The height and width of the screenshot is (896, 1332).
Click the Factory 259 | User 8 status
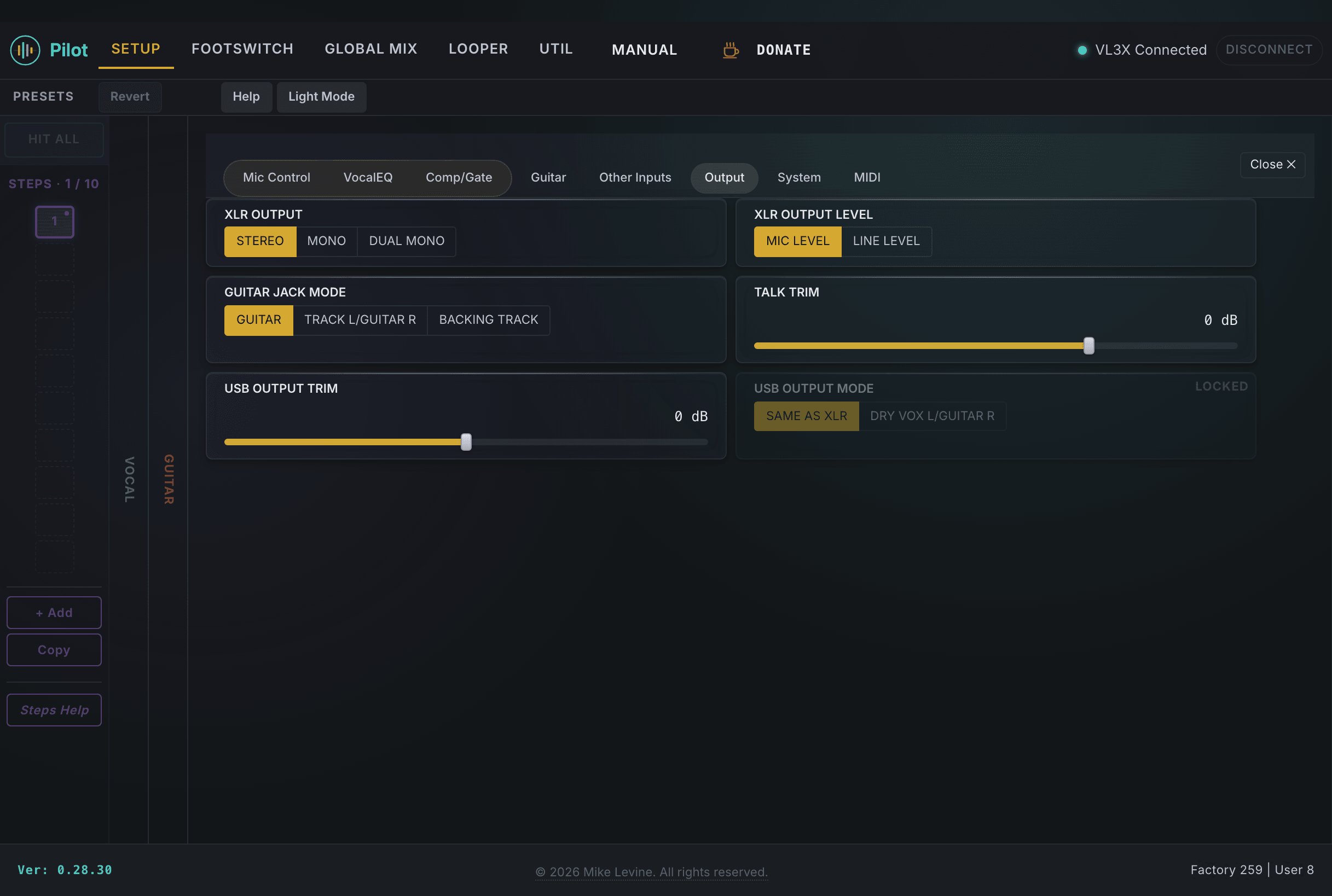[1252, 870]
